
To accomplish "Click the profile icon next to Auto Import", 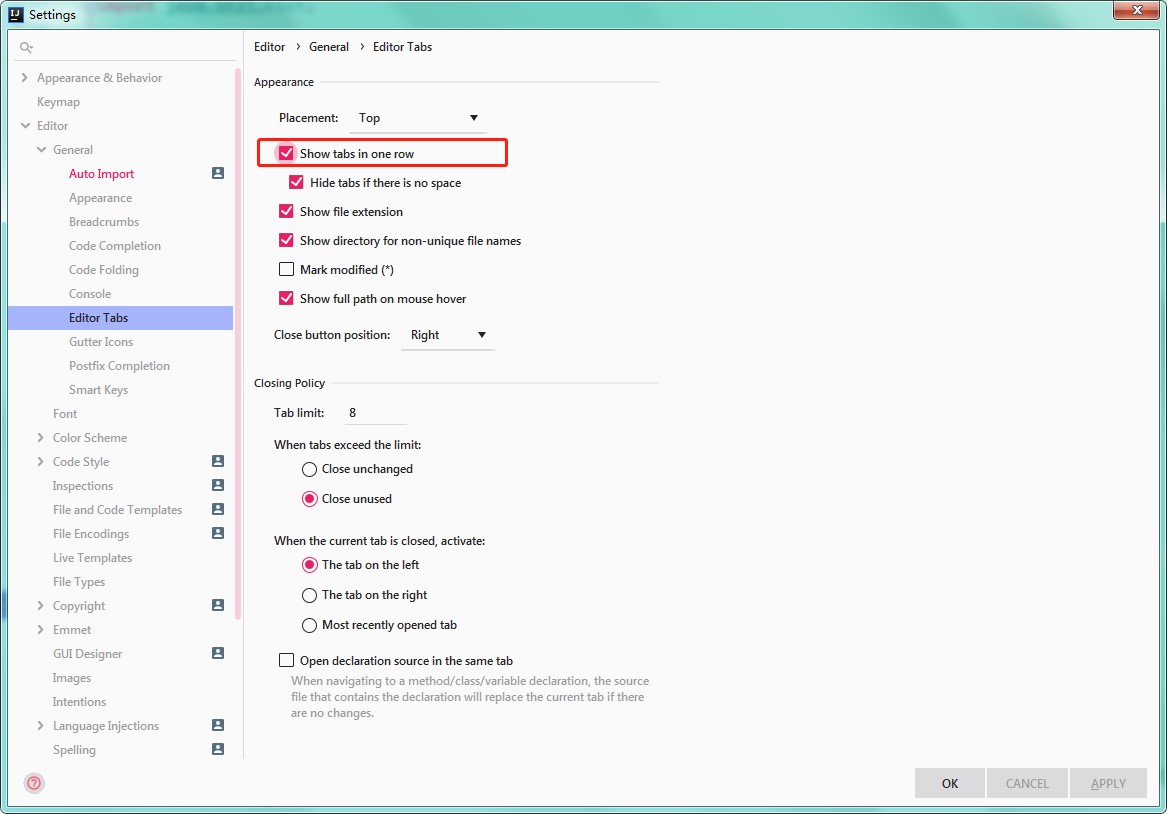I will click(x=218, y=173).
